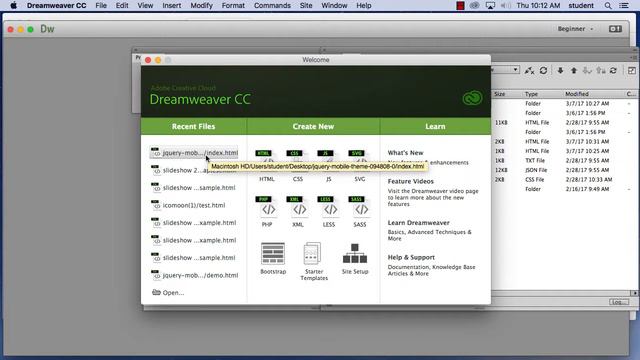The width and height of the screenshot is (640, 360).
Task: Click the Creative Cloud menu bar icon
Action: point(474,6)
